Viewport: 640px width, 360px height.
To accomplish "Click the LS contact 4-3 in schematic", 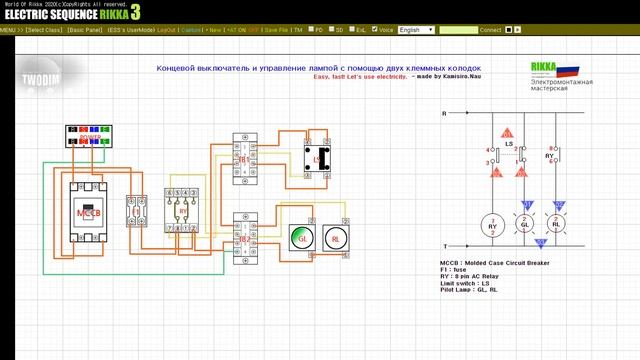I will [493, 156].
